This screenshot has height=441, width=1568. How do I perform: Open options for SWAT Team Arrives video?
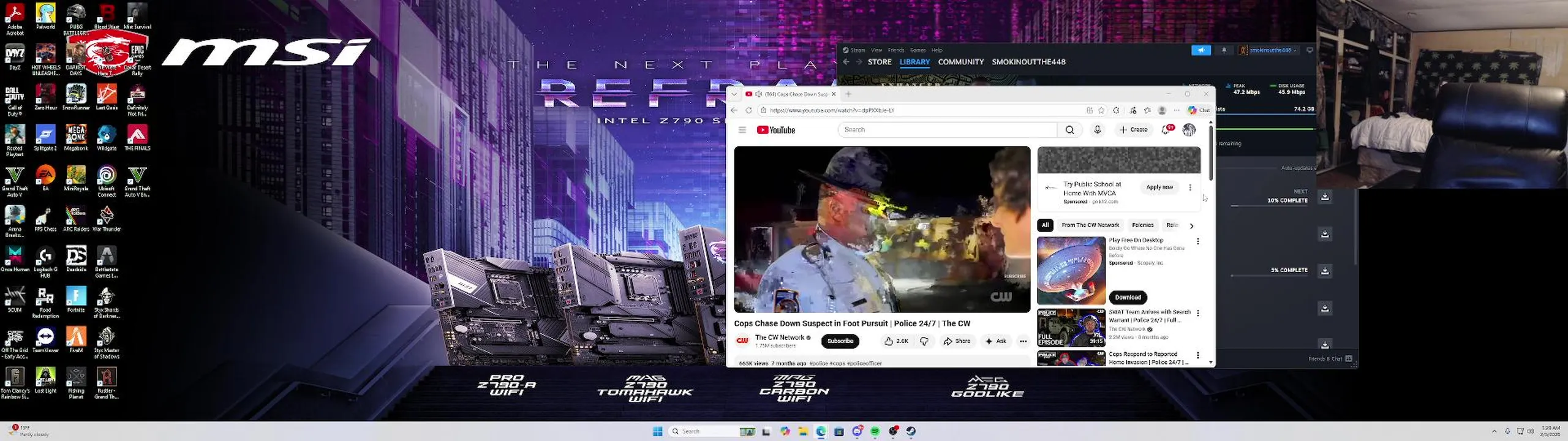pyautogui.click(x=1197, y=313)
